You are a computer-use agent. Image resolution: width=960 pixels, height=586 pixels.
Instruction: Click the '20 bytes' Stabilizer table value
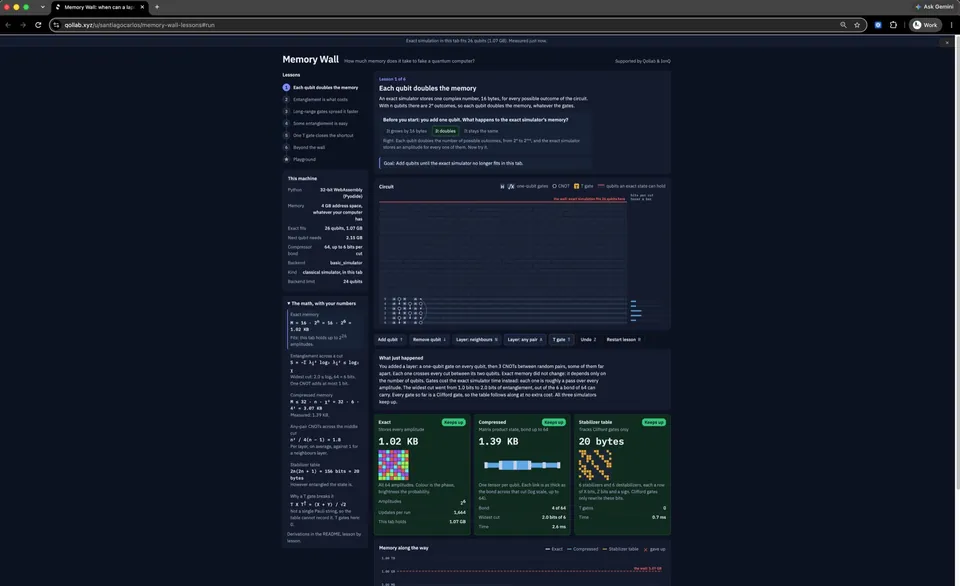[601, 441]
